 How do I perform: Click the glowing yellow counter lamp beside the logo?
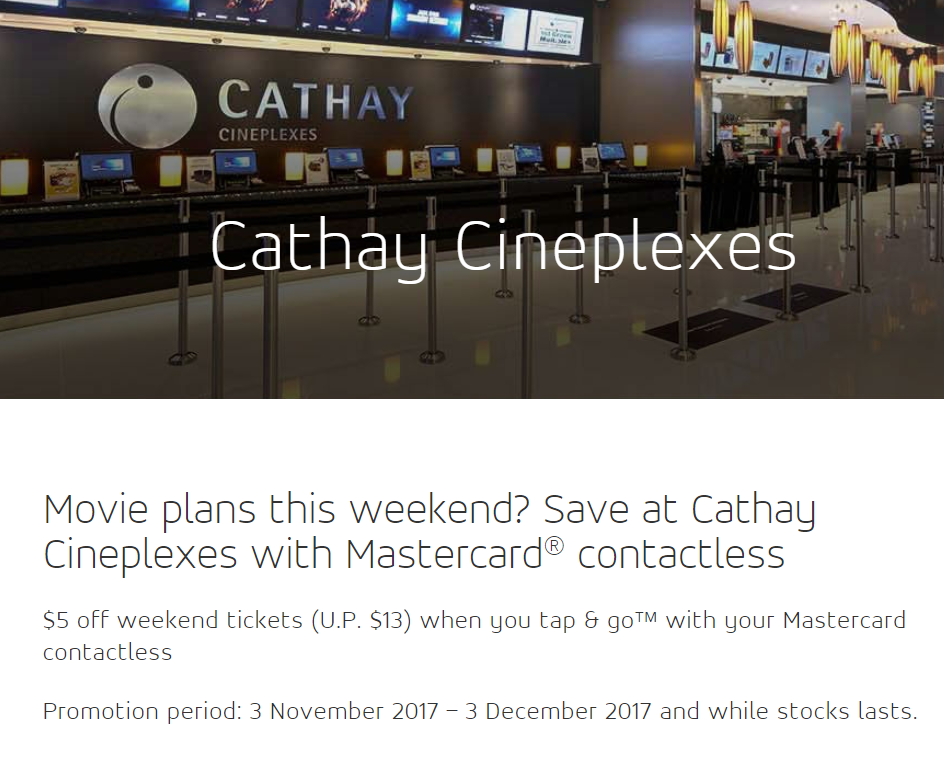[x=170, y=170]
